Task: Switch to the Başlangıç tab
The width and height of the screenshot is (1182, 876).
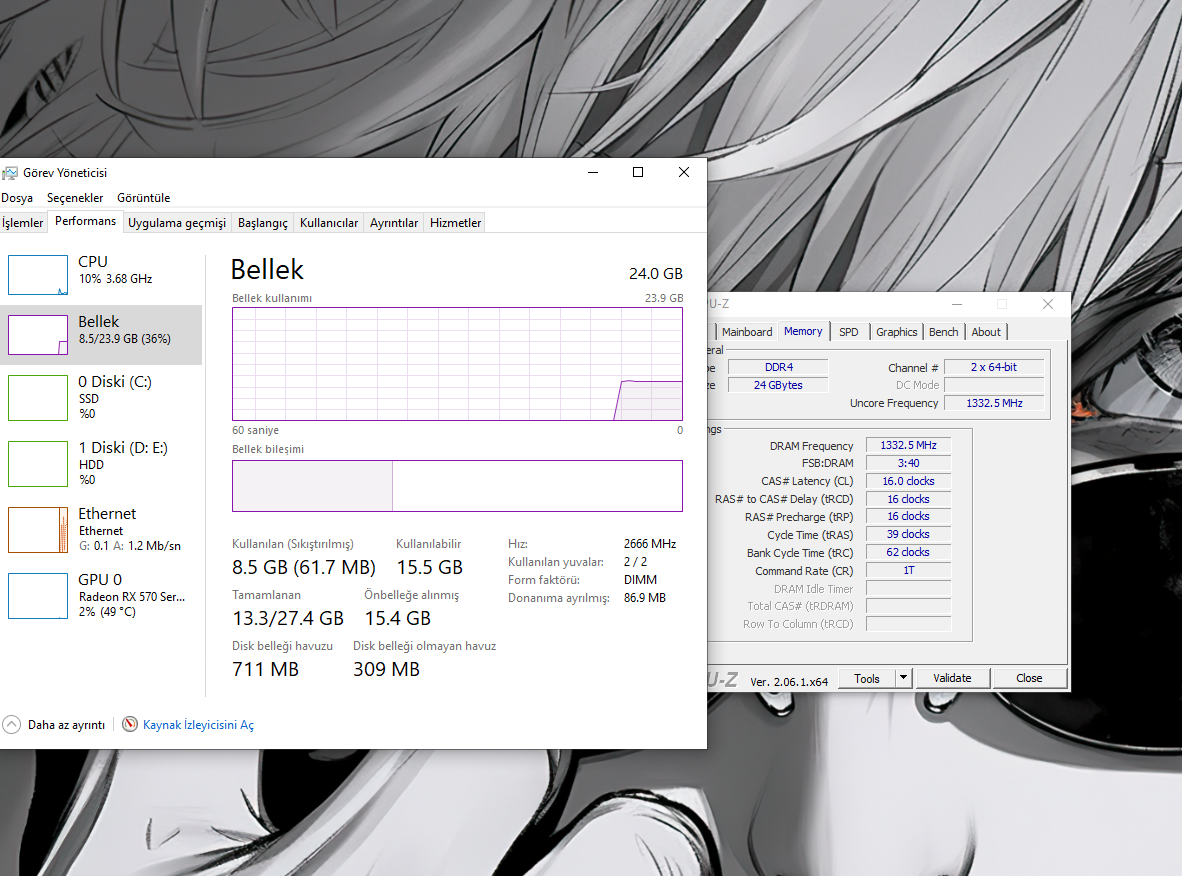Action: pos(262,222)
